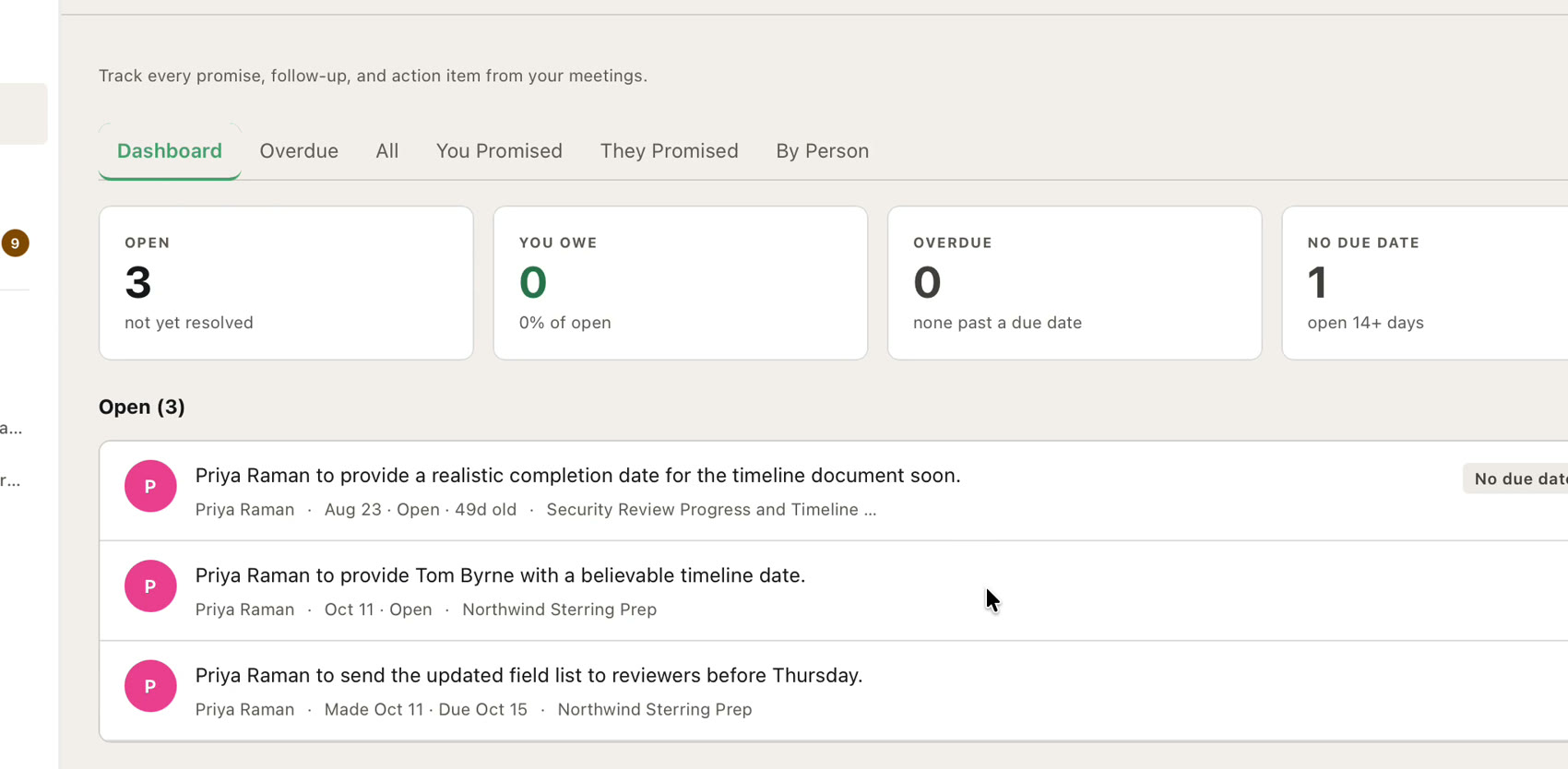Open Security Review Progress and Timeline meeting link
This screenshot has height=769, width=1568.
(711, 510)
